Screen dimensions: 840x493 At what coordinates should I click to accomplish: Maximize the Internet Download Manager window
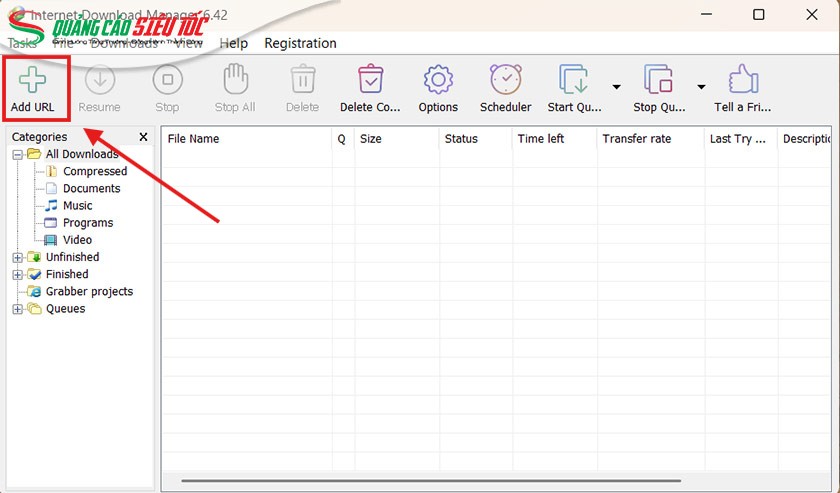point(759,14)
